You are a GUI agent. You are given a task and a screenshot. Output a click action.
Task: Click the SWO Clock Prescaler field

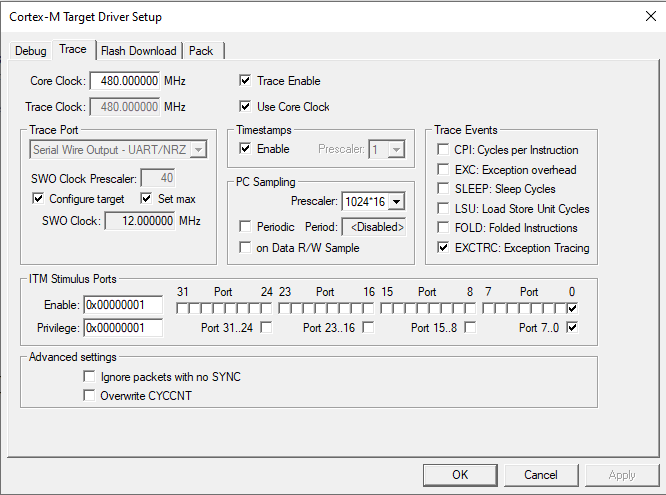[x=158, y=178]
